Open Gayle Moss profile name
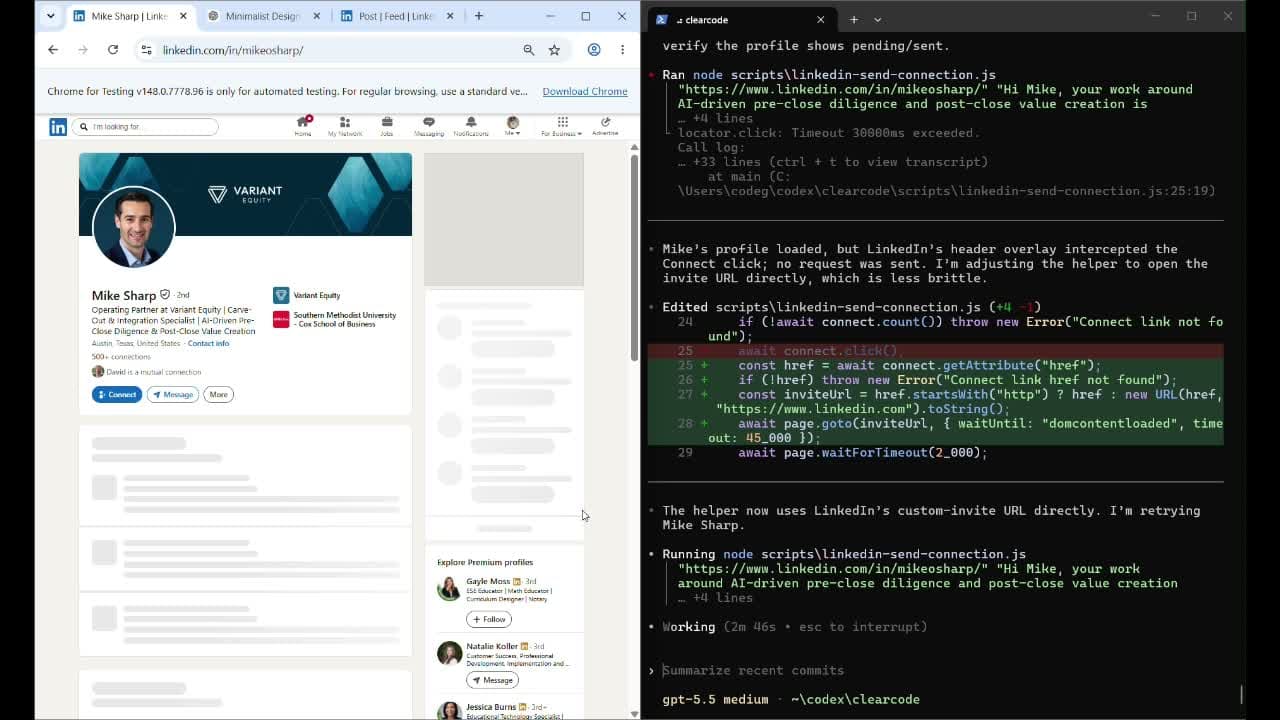1280x720 pixels. click(488, 581)
